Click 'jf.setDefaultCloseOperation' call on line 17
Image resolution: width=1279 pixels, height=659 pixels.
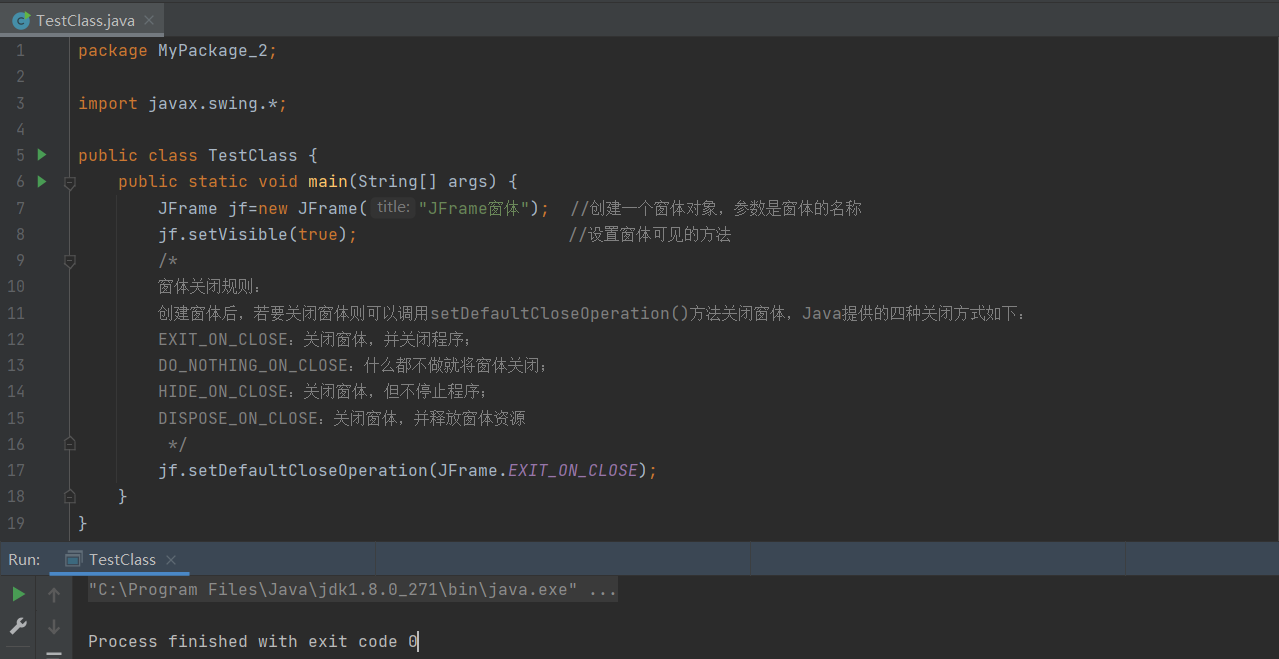(293, 470)
